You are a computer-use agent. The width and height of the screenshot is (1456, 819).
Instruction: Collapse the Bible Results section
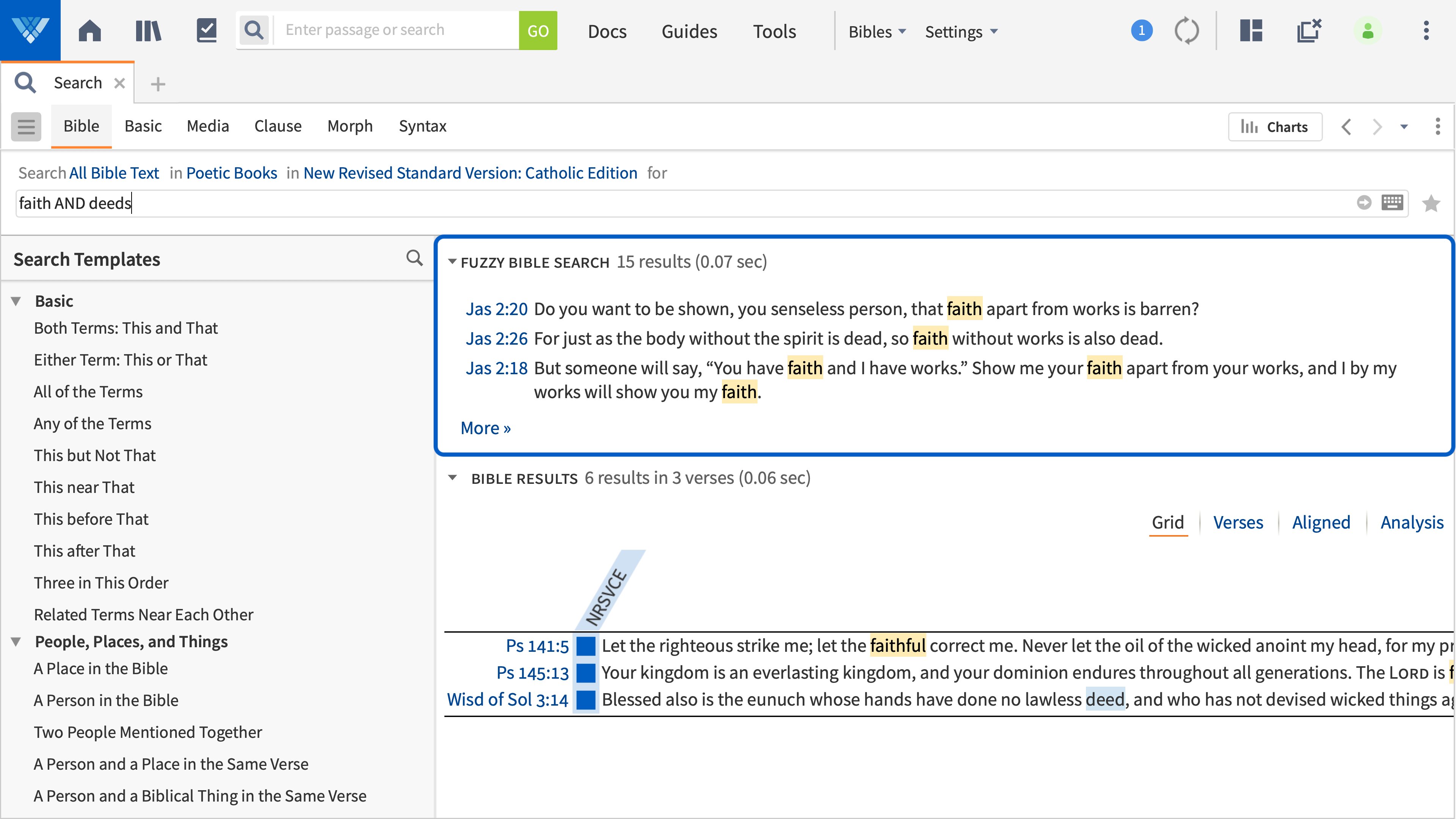point(452,478)
